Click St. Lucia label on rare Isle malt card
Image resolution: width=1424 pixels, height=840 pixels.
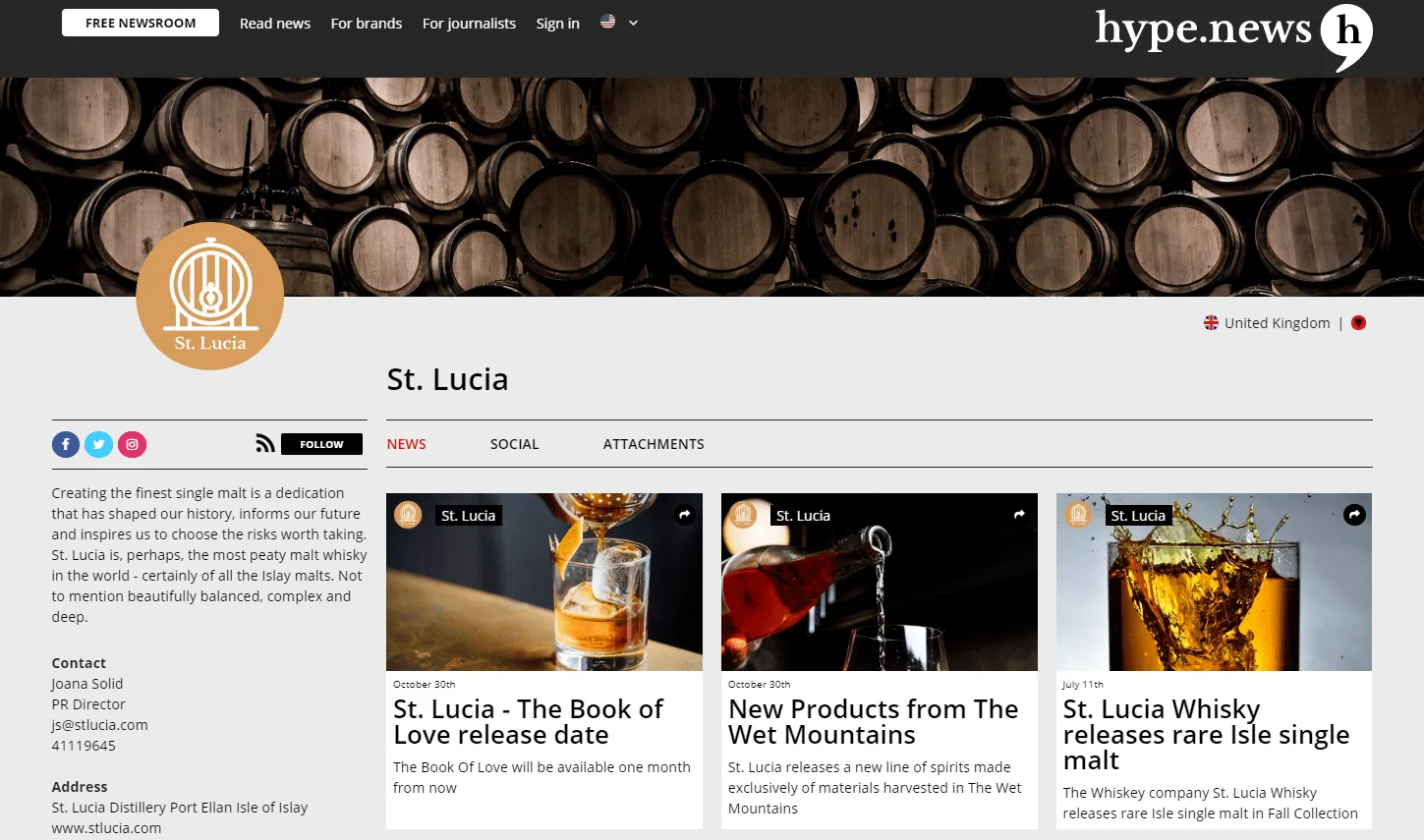pyautogui.click(x=1138, y=515)
